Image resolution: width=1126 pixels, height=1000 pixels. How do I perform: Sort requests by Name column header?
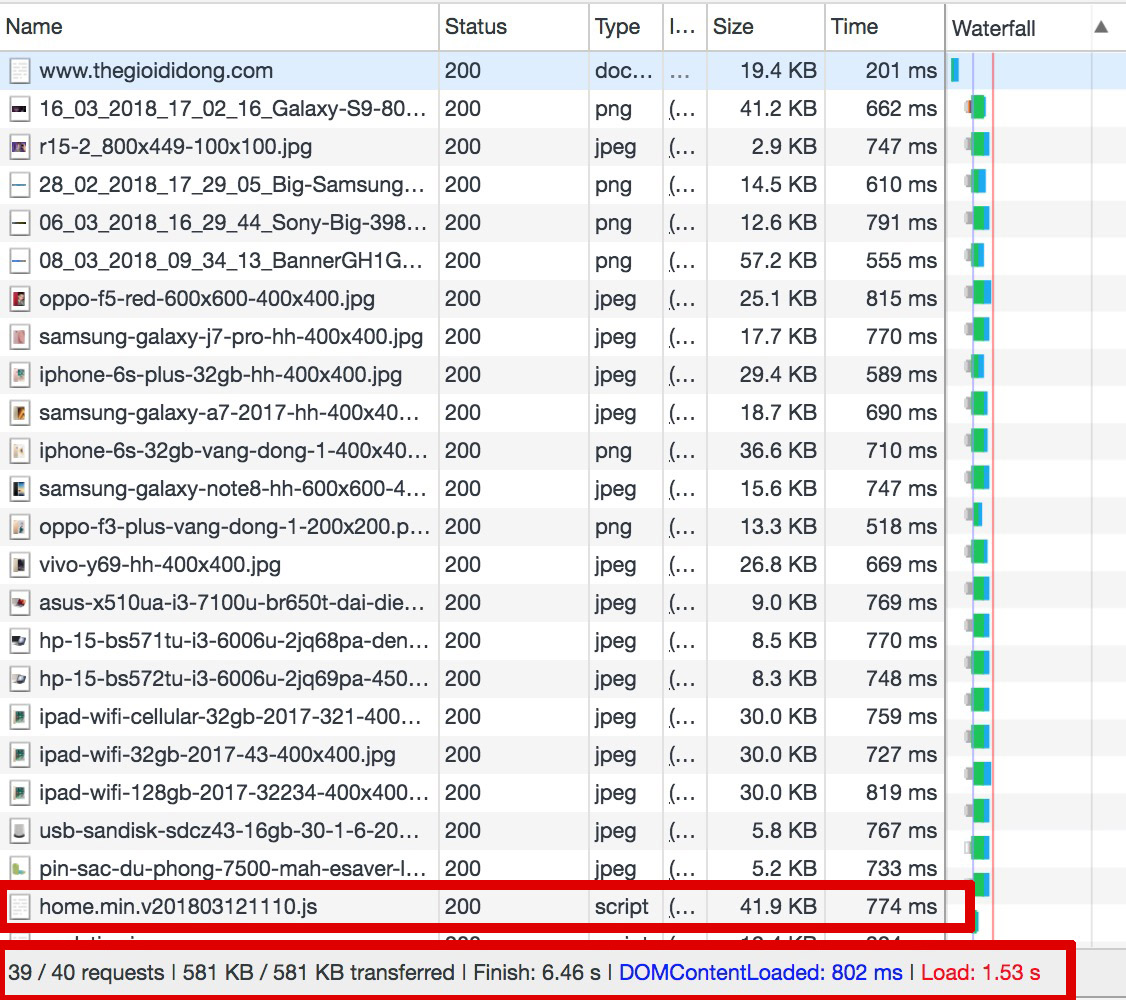pos(34,27)
